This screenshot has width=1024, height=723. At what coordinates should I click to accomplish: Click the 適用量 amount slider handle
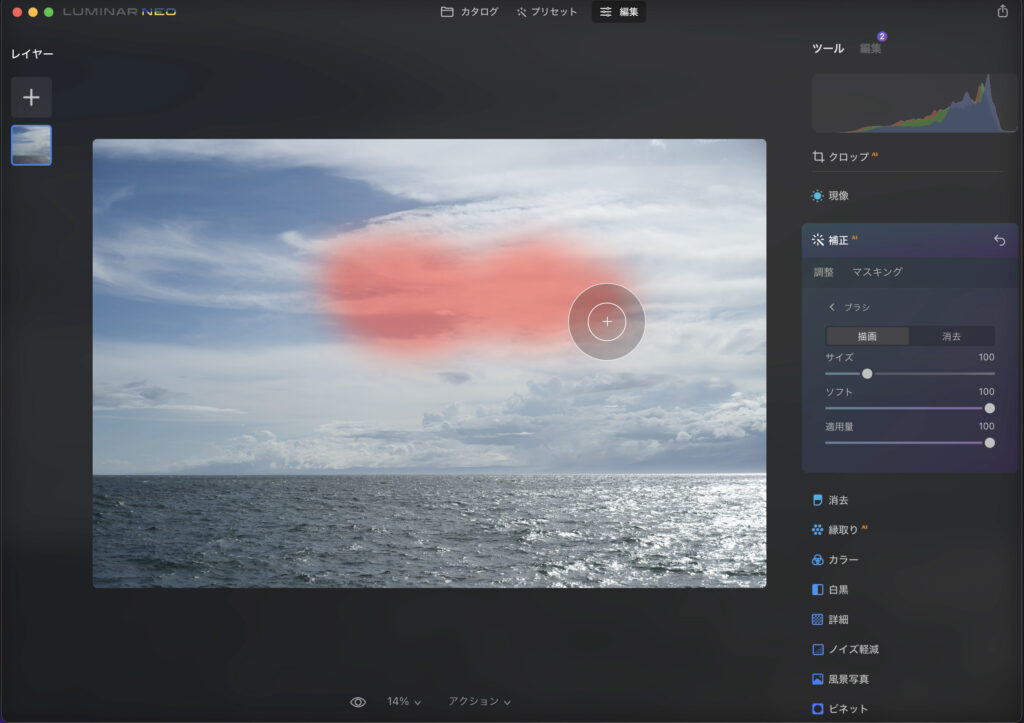(x=989, y=443)
